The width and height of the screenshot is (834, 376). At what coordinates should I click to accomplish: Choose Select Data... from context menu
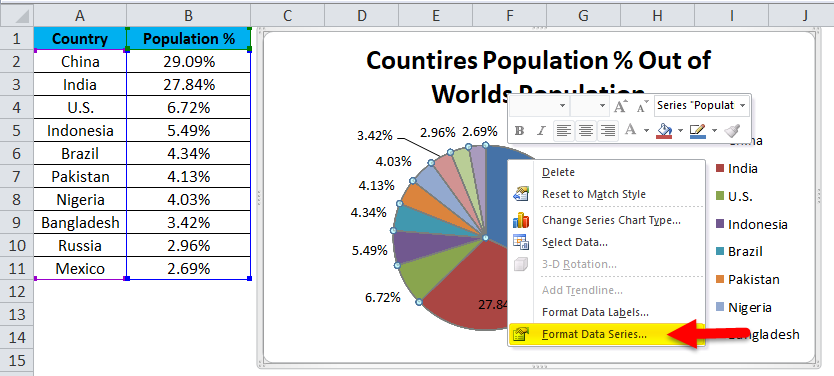tap(607, 242)
